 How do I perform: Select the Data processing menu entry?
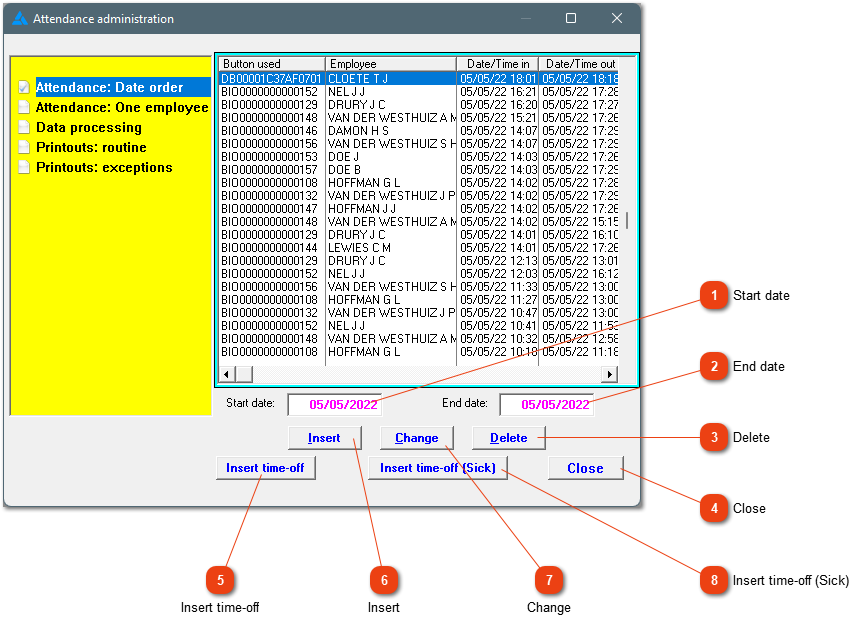(x=89, y=127)
